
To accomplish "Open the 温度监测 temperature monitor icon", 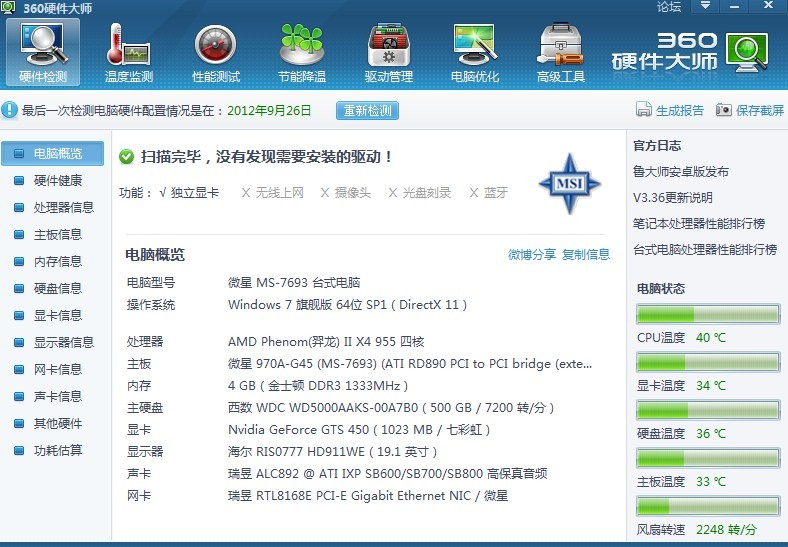I will pos(129,52).
